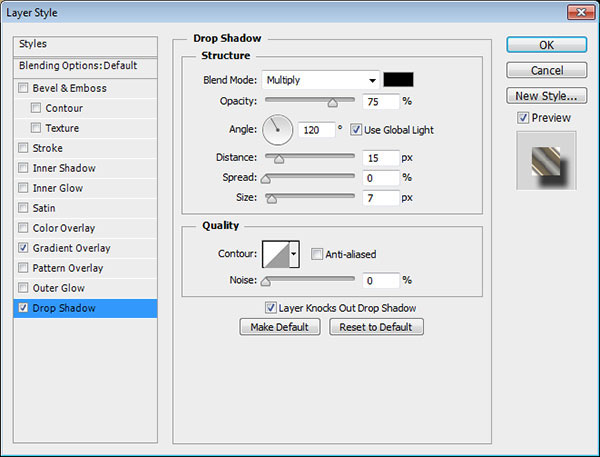
Task: Uncheck the Drop Shadow checkbox
Action: click(x=23, y=308)
